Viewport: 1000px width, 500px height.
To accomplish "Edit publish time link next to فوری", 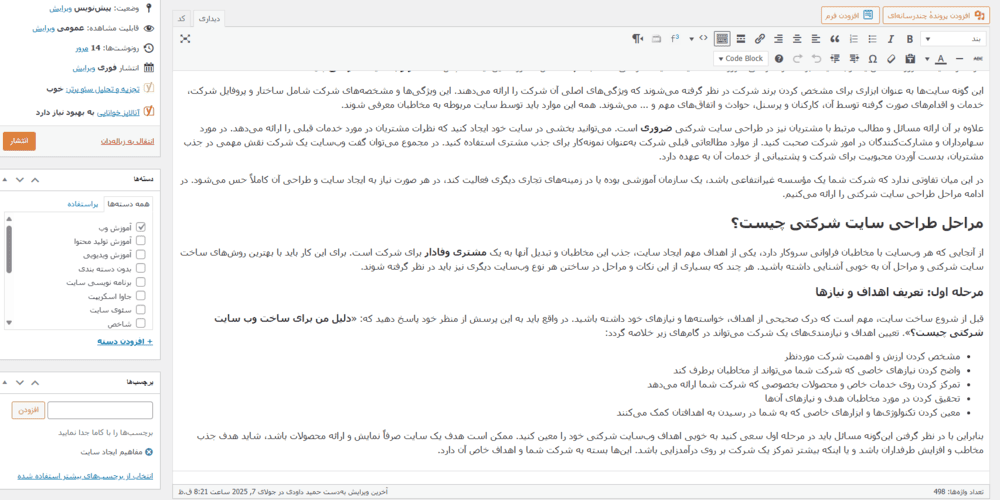I will pos(84,68).
